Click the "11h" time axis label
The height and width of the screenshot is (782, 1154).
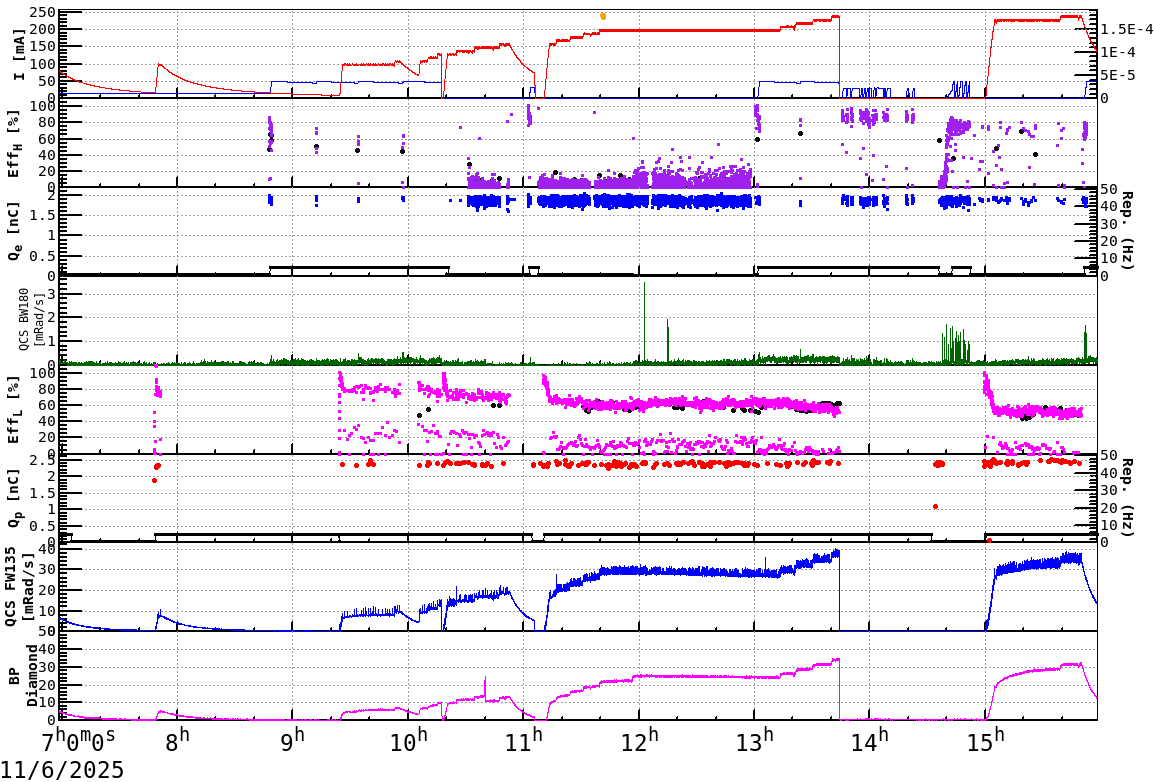(523, 739)
